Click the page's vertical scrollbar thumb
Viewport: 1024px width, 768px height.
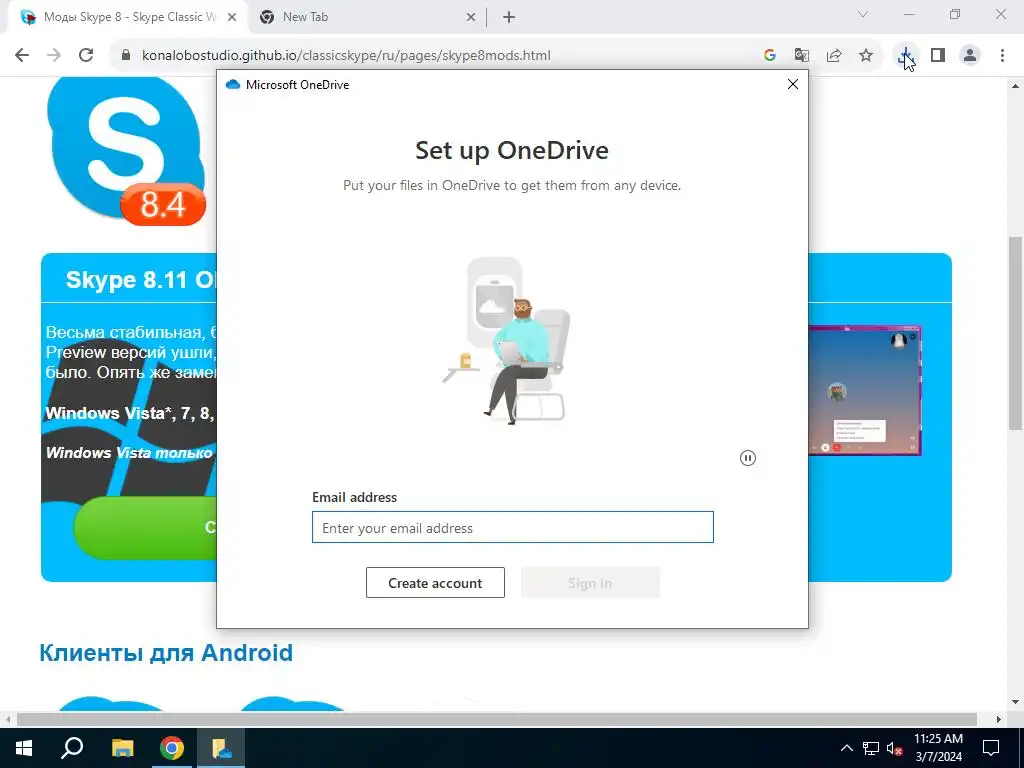[x=1016, y=333]
